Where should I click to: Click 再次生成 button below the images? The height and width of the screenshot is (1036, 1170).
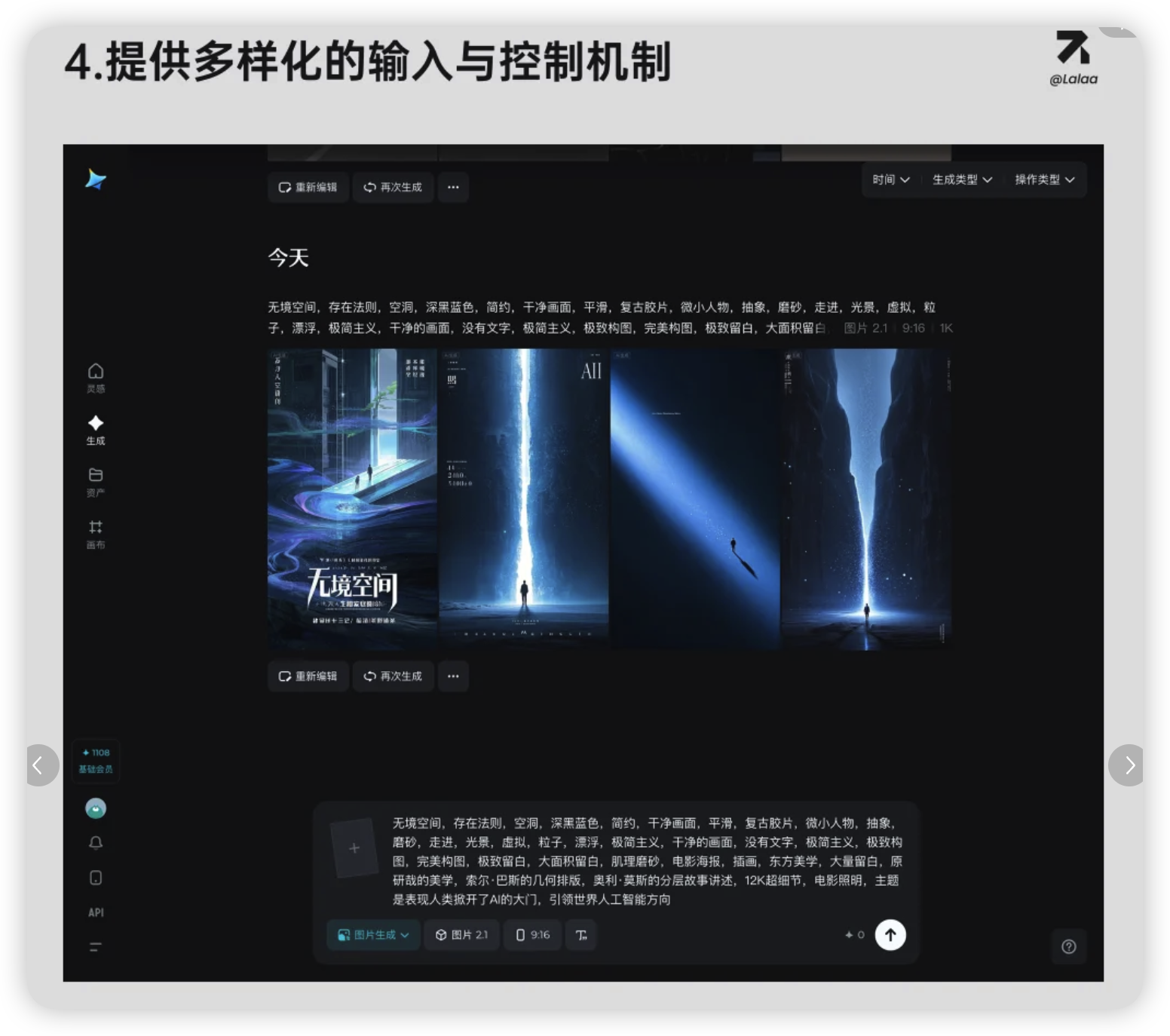[393, 676]
